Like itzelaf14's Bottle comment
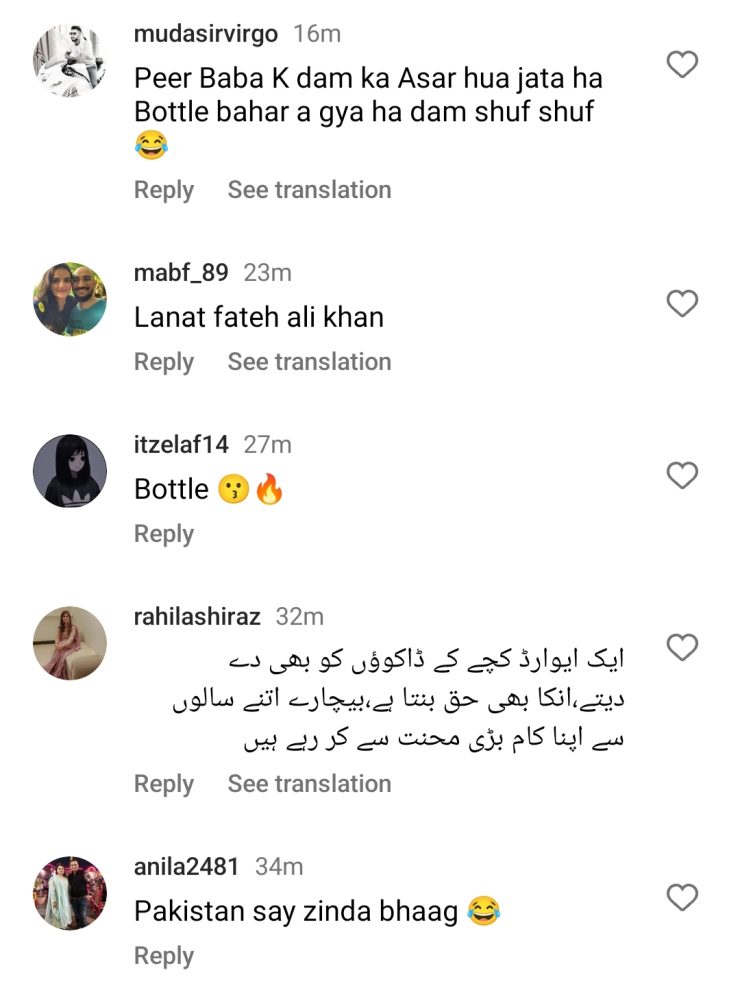The image size is (740, 992). (682, 476)
